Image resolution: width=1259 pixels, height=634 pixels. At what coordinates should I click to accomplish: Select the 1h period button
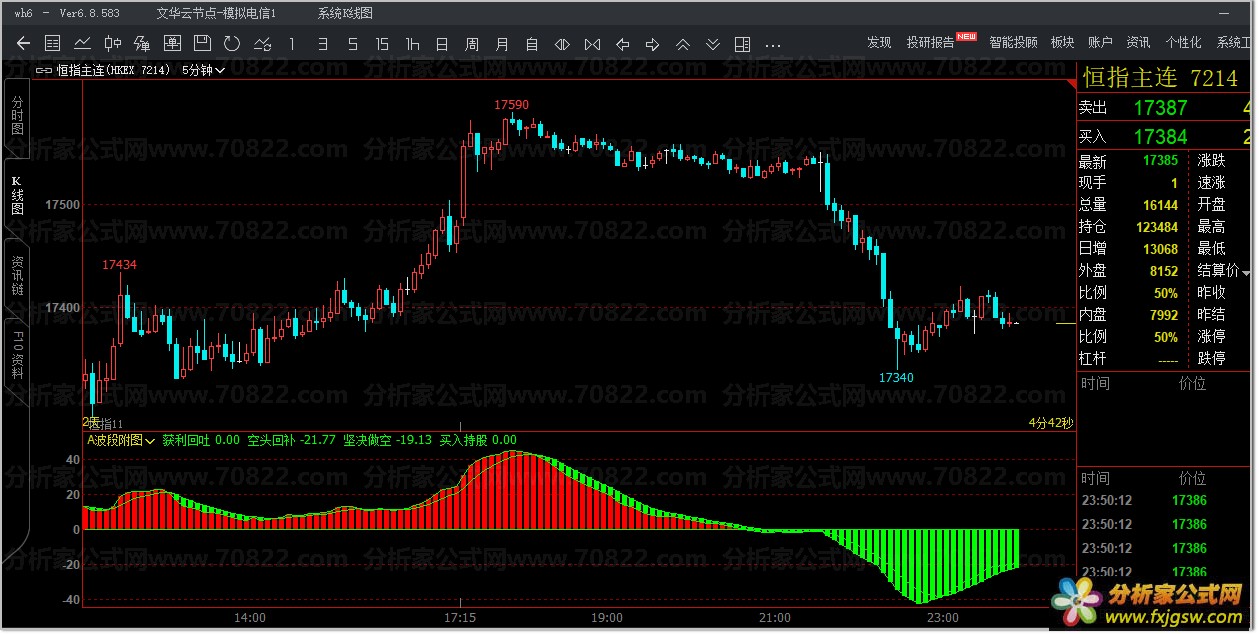412,44
